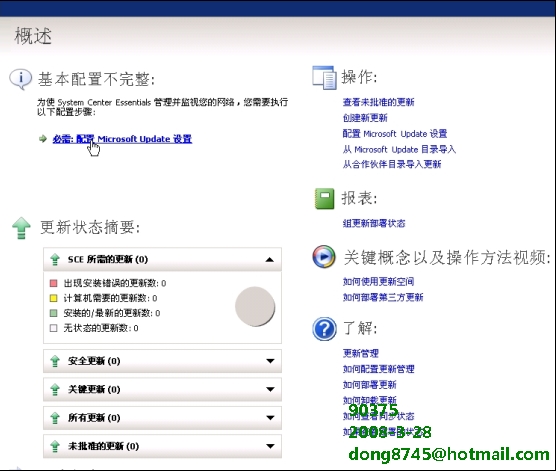Screen dimensions: 556x471
Task: Open 查看未批准的更新 link
Action: (378, 102)
